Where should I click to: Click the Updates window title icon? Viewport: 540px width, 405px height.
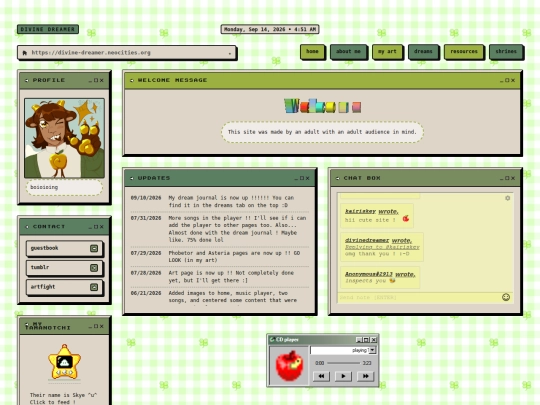pyautogui.click(x=132, y=178)
